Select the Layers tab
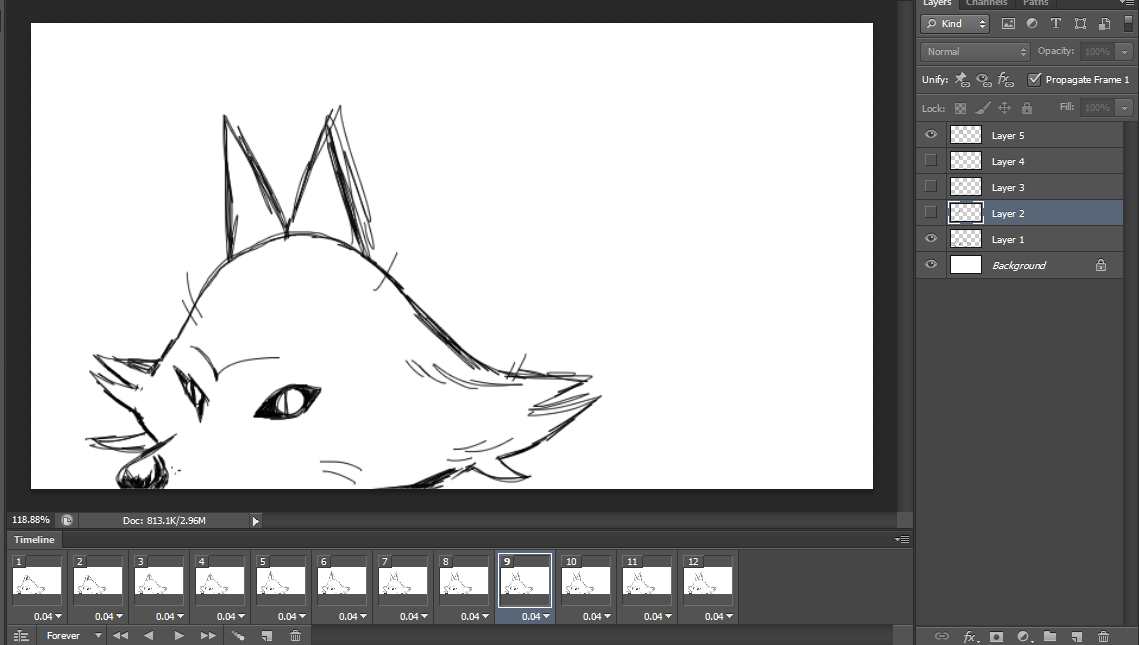Screen dimensions: 1139x645 tap(936, 3)
